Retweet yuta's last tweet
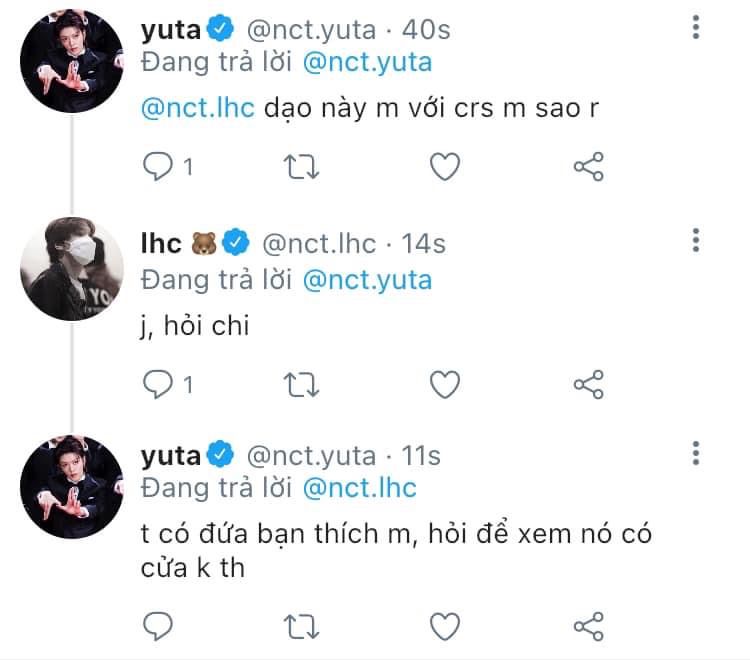 coord(301,626)
